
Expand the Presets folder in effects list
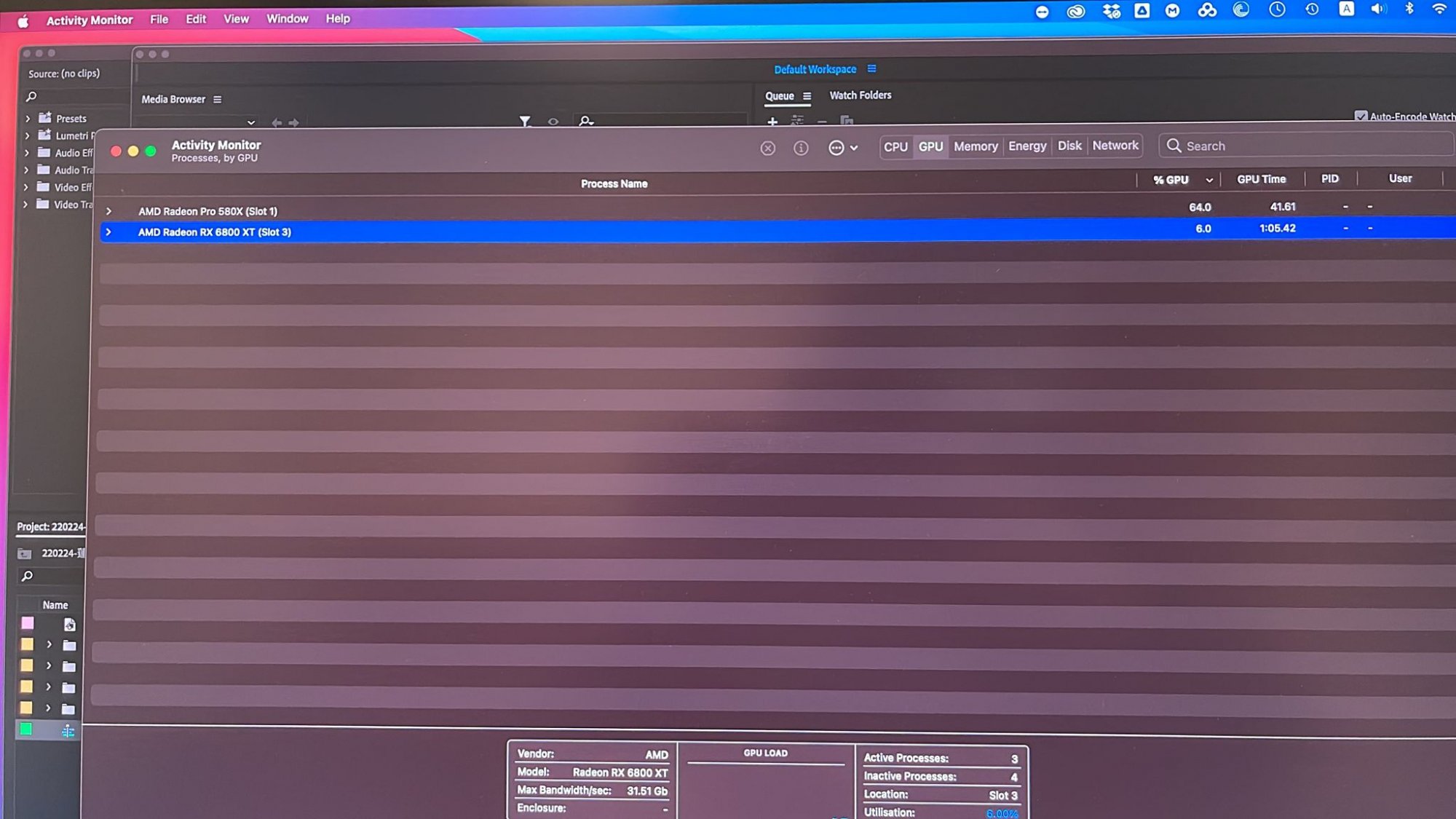(x=28, y=118)
